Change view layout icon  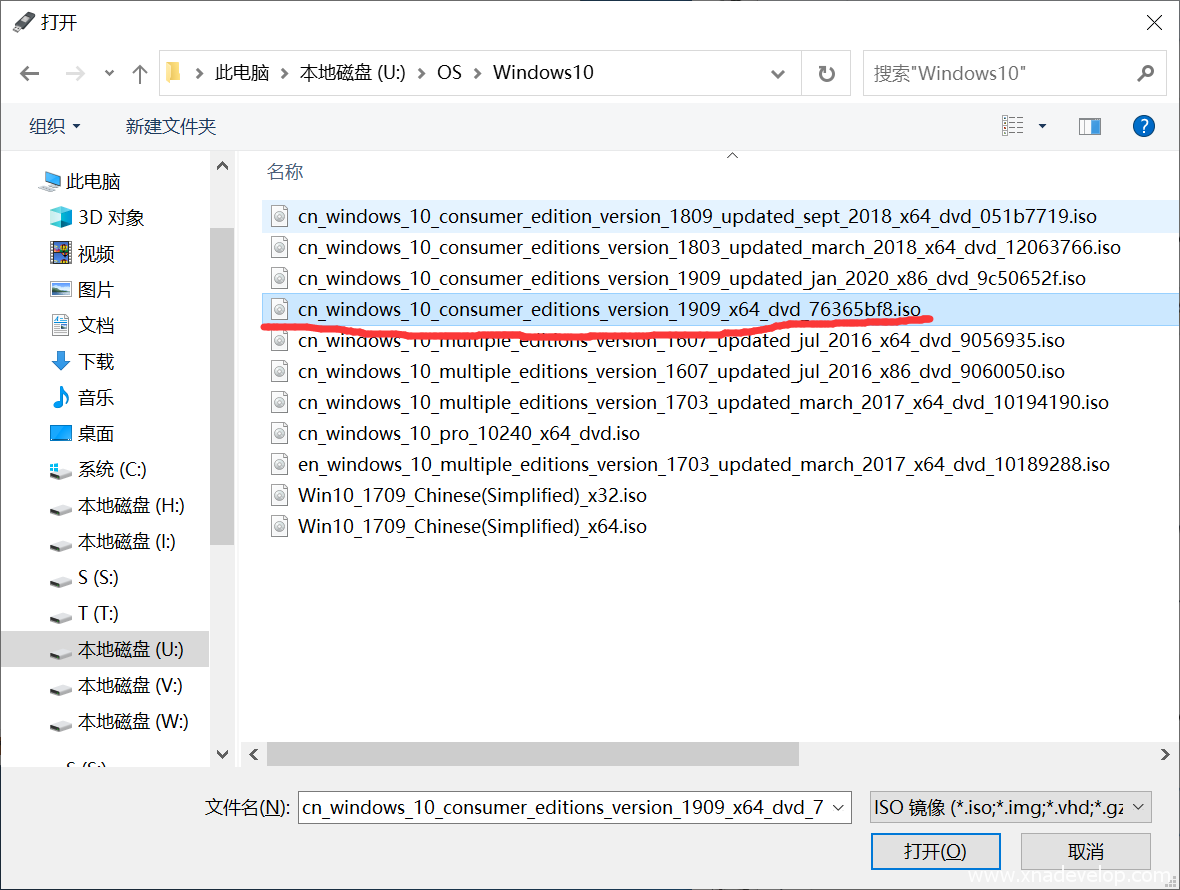point(1013,126)
